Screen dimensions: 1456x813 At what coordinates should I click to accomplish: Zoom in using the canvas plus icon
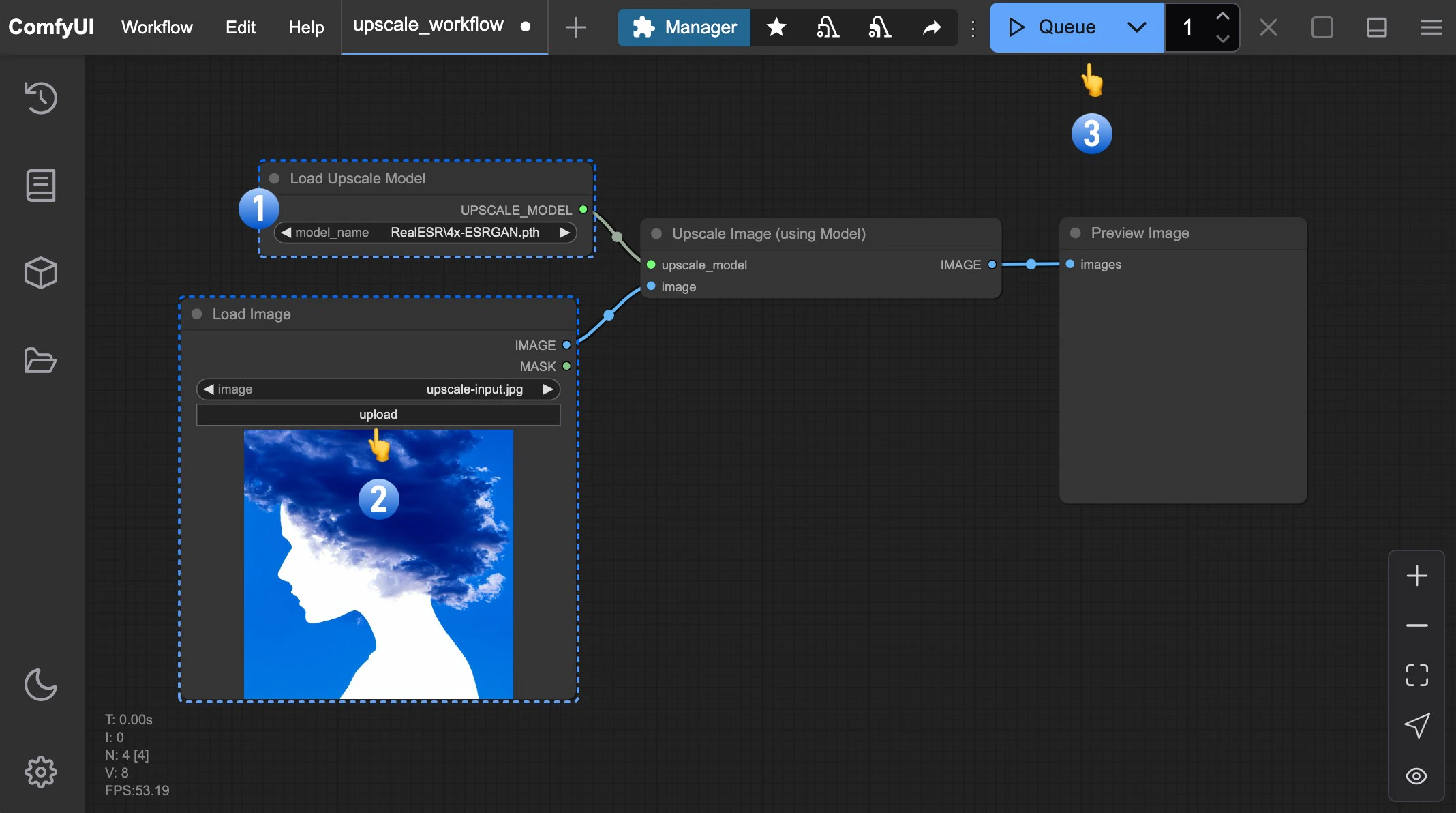(1416, 575)
